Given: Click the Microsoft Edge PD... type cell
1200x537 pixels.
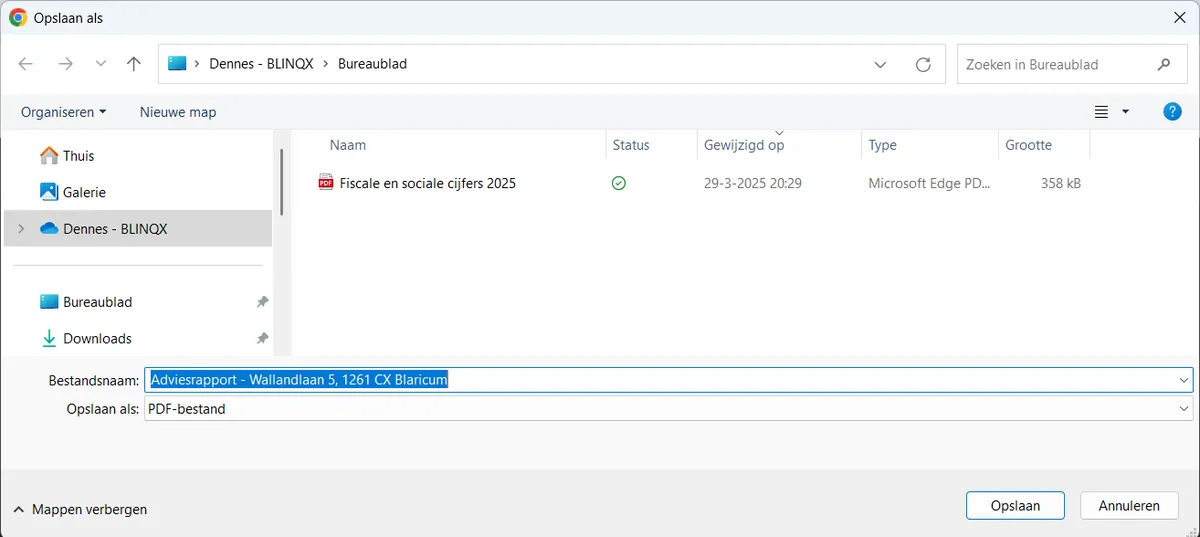Looking at the screenshot, I should [929, 183].
